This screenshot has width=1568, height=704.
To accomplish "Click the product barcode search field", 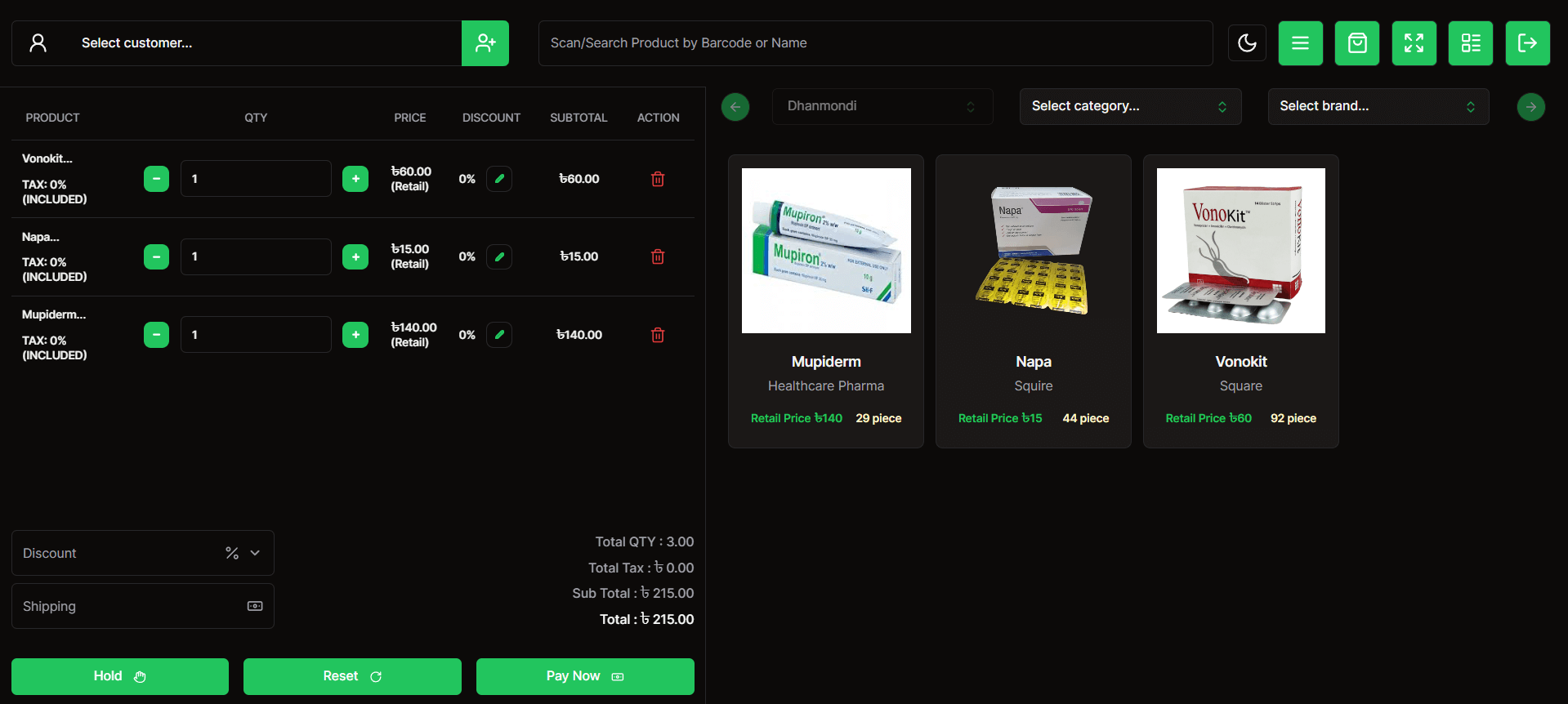I will (x=875, y=43).
